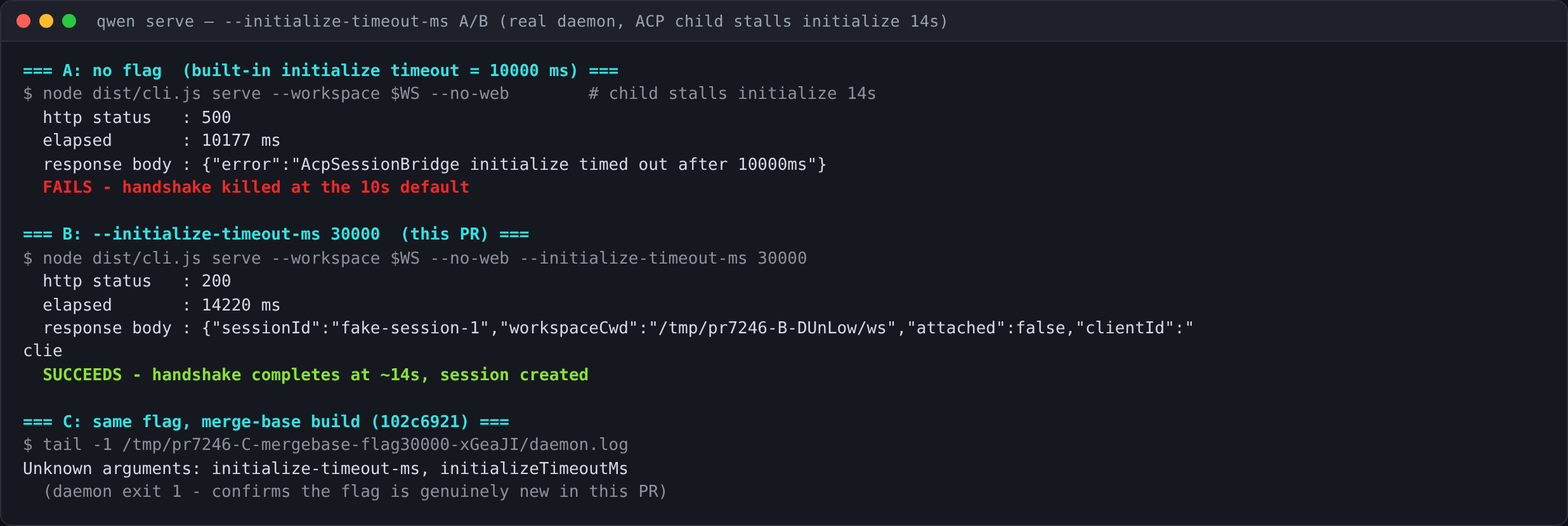1568x526 pixels.
Task: Click the yellow minimize window button
Action: click(x=46, y=21)
